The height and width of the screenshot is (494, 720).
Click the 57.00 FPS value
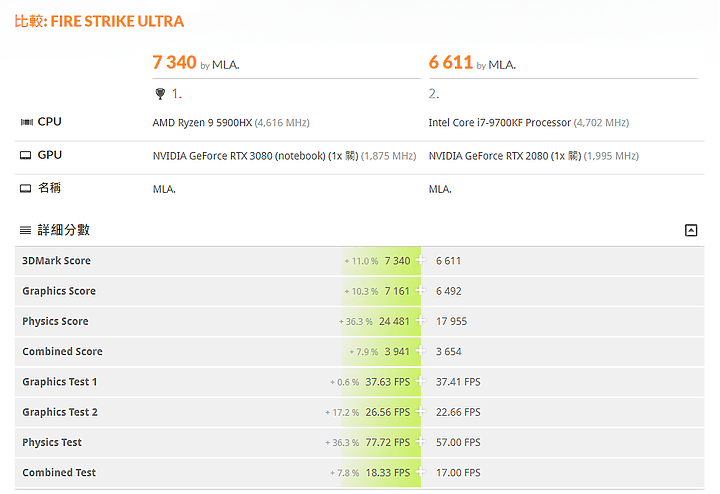click(x=458, y=443)
